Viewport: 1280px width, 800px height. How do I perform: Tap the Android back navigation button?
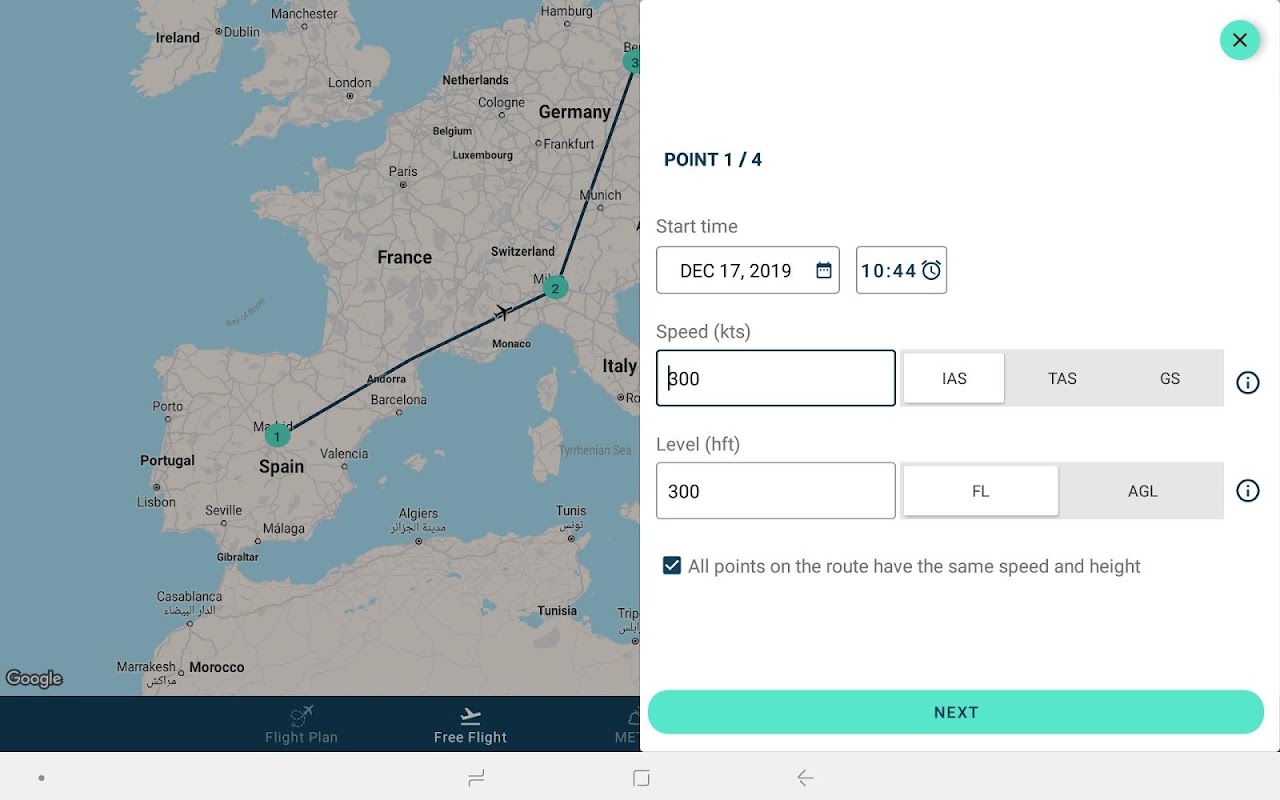coord(805,777)
